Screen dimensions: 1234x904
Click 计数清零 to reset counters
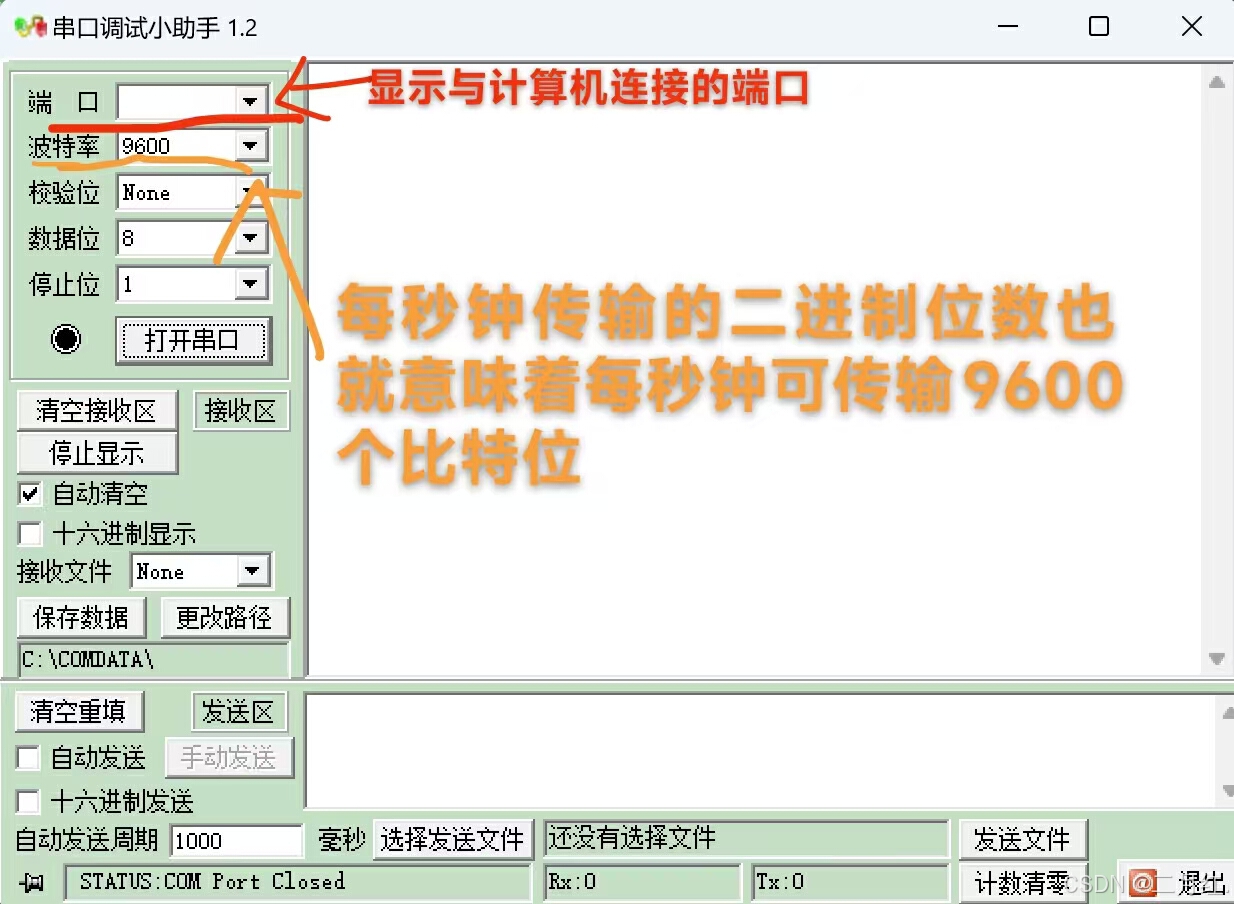pyautogui.click(x=1023, y=882)
